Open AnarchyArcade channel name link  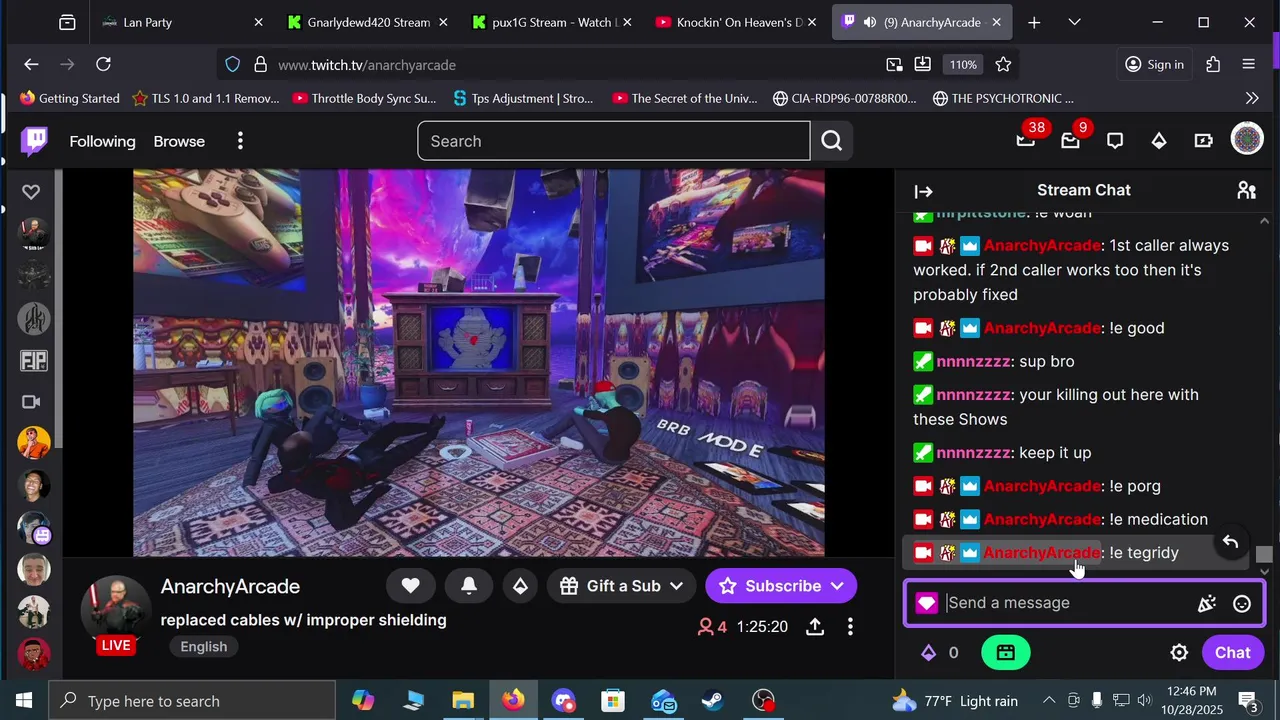pos(230,586)
